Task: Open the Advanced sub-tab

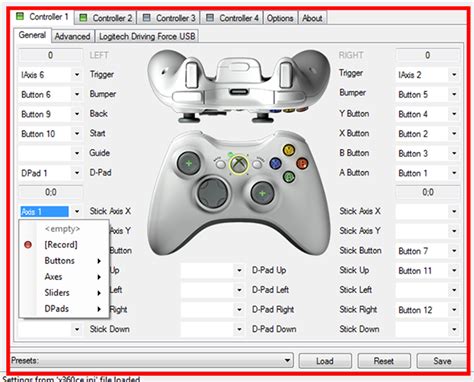Action: [73, 36]
